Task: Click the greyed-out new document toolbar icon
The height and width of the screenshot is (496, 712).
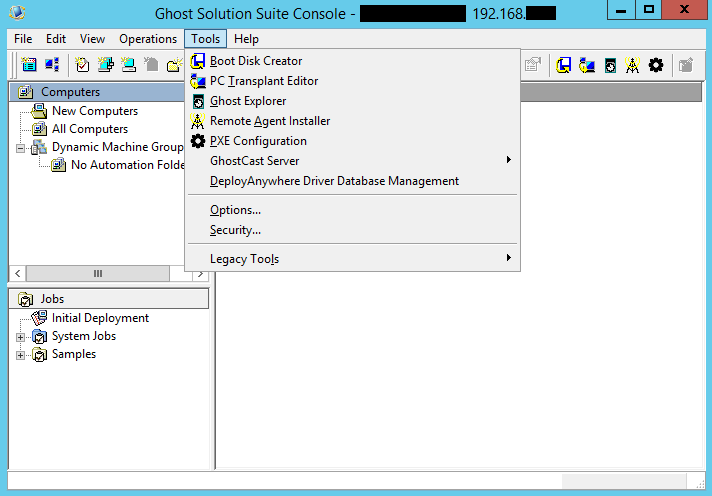Action: 151,65
